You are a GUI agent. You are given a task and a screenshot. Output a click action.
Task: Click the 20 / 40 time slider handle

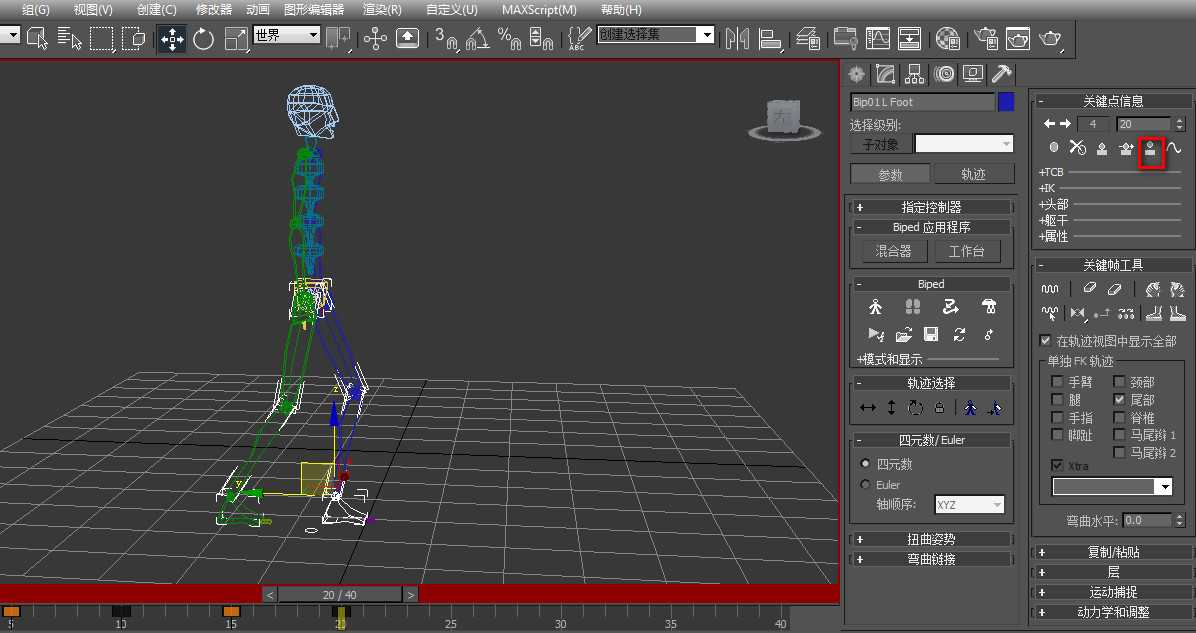tap(339, 594)
